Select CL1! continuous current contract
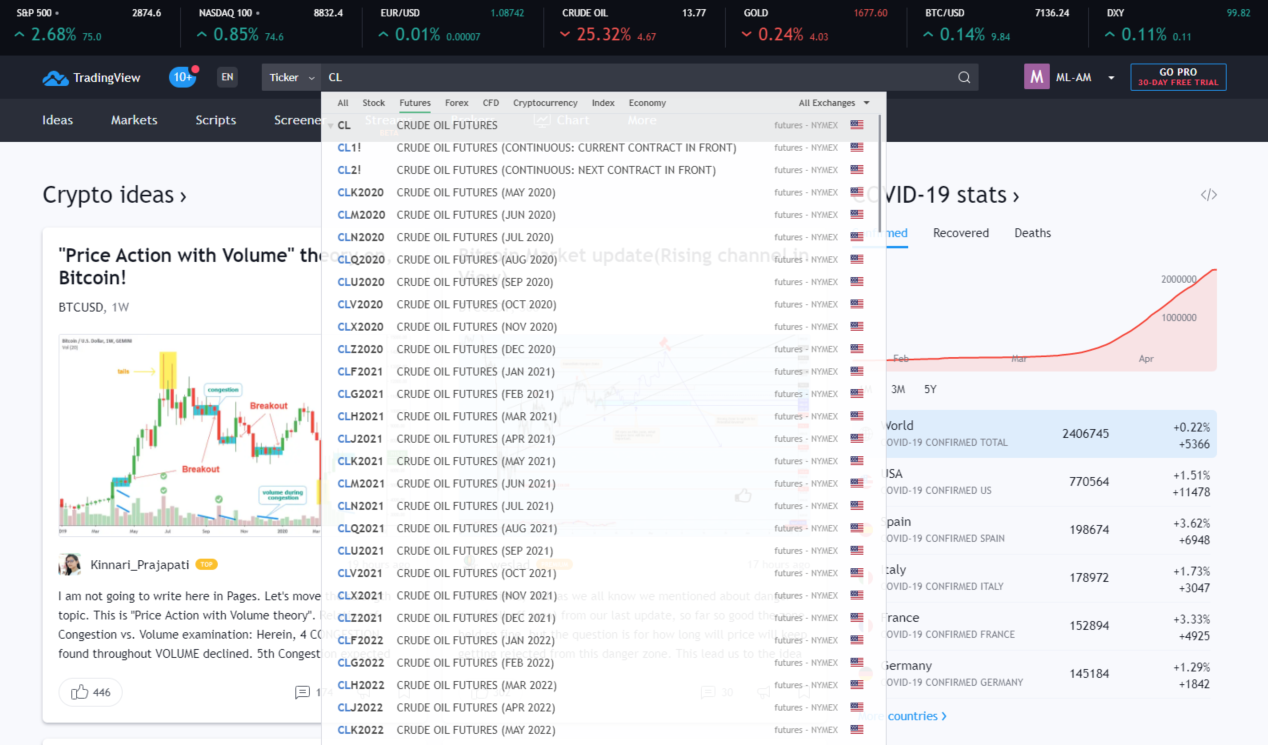Viewport: 1268px width, 745px height. pos(600,148)
